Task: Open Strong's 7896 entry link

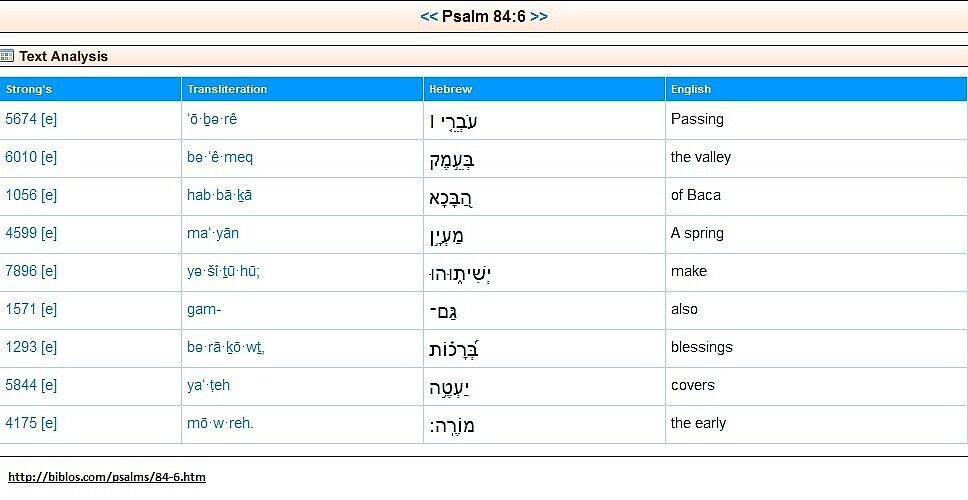Action: click(21, 271)
